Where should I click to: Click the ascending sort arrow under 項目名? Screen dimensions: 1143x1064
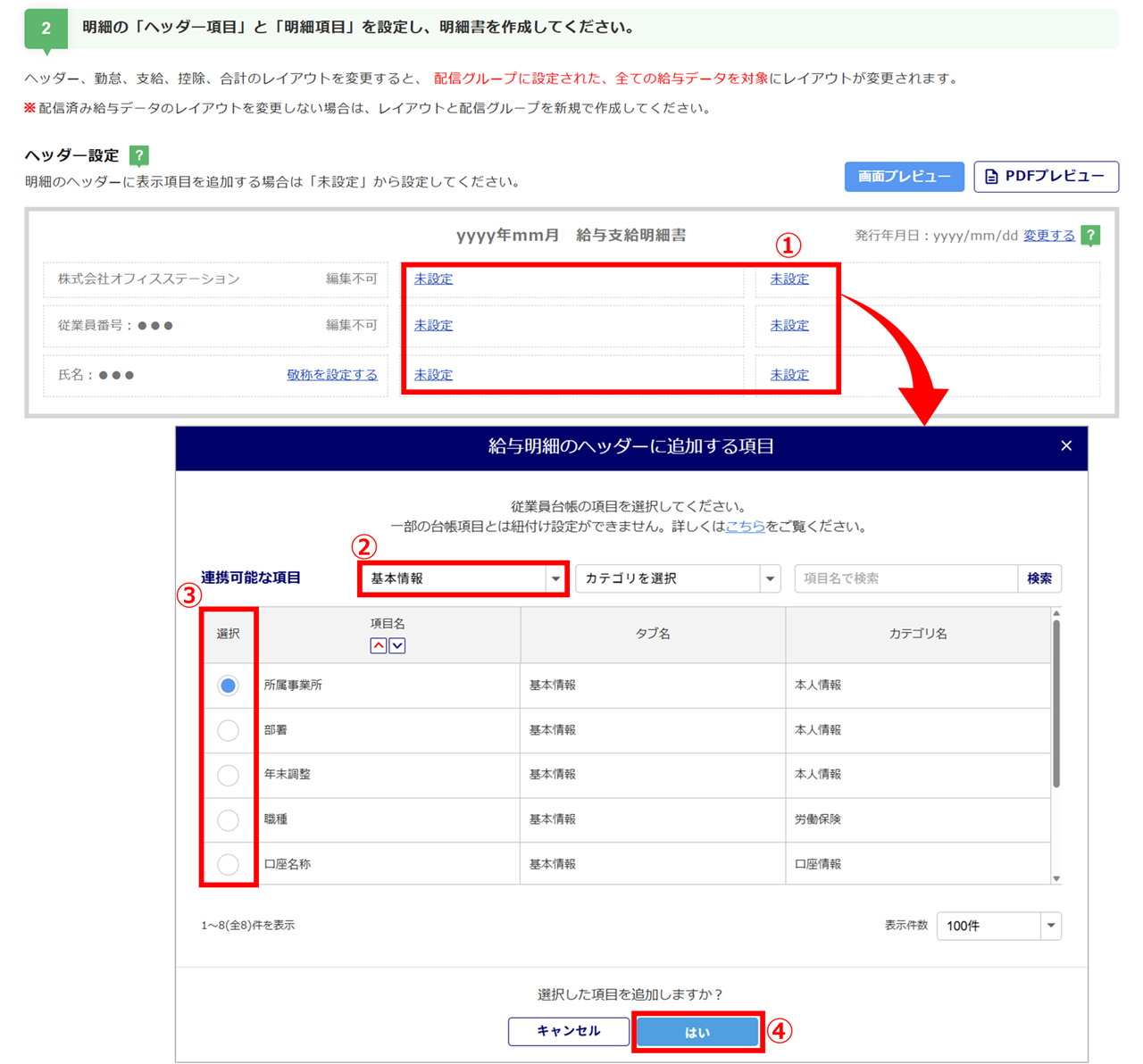pos(379,645)
